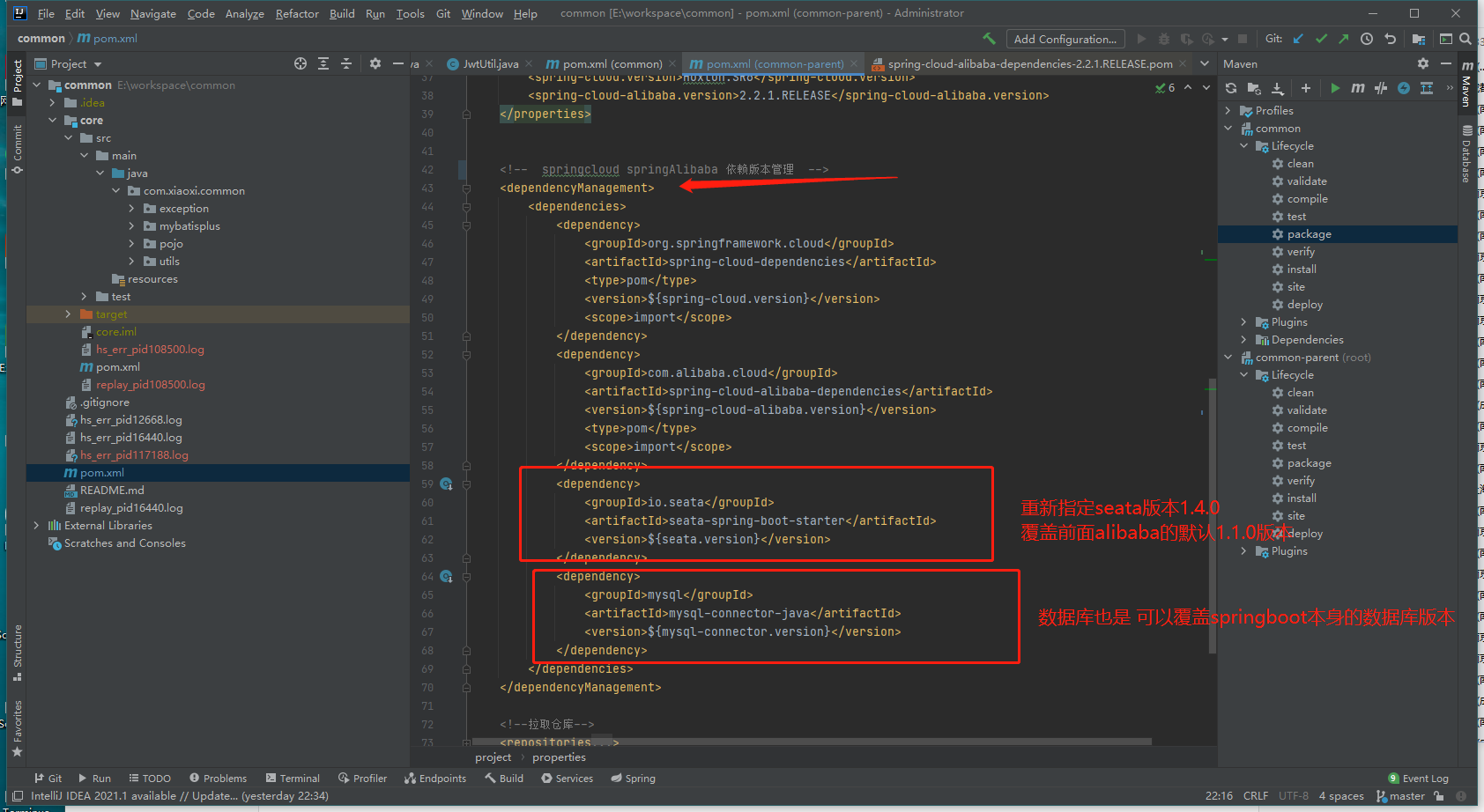Toggle fold marker at dependencyManagement line 43
Screen dimensions: 1484x812
click(x=466, y=188)
